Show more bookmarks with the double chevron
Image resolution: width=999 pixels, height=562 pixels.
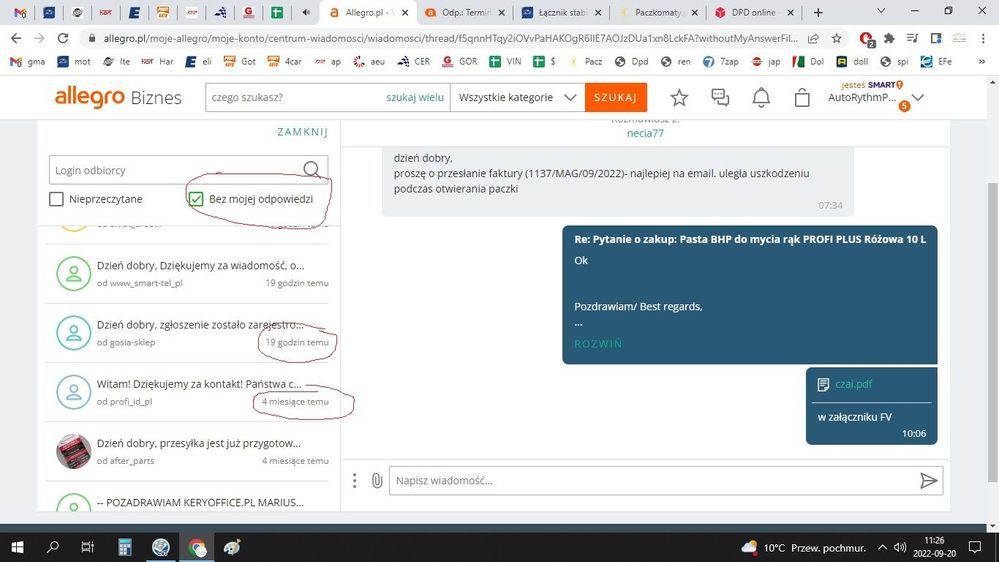pos(982,61)
